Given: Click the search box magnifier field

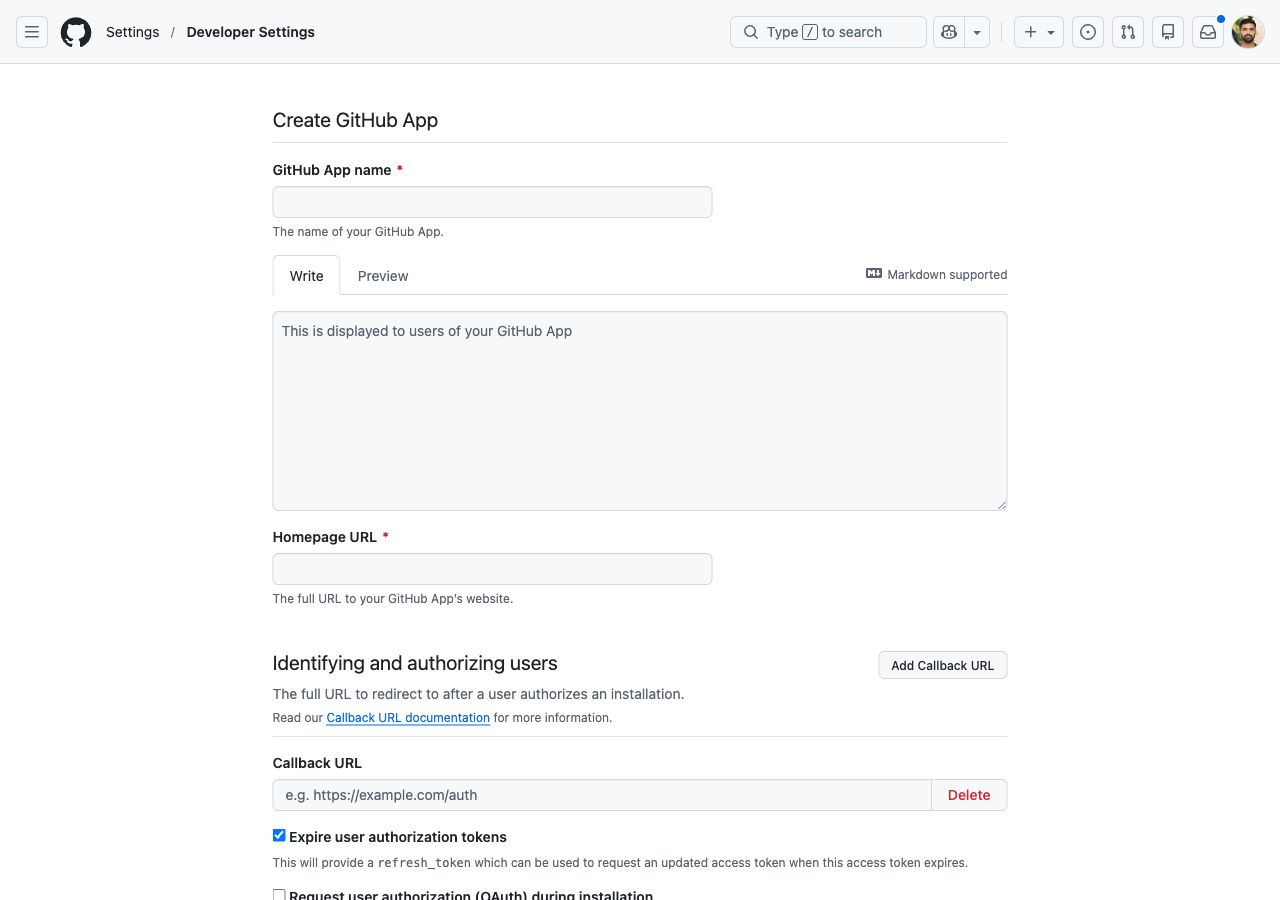Looking at the screenshot, I should click(x=828, y=32).
